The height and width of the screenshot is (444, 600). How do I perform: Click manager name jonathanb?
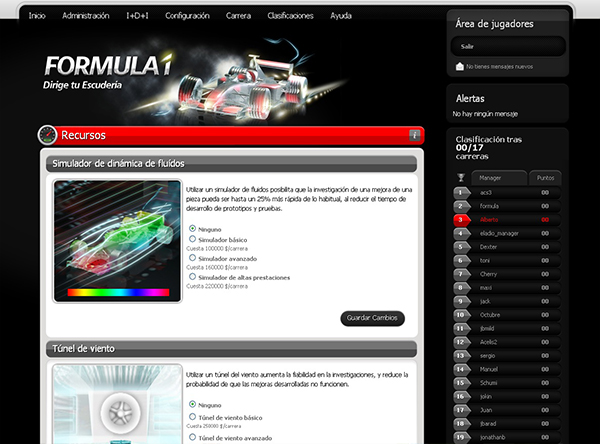pyautogui.click(x=492, y=437)
